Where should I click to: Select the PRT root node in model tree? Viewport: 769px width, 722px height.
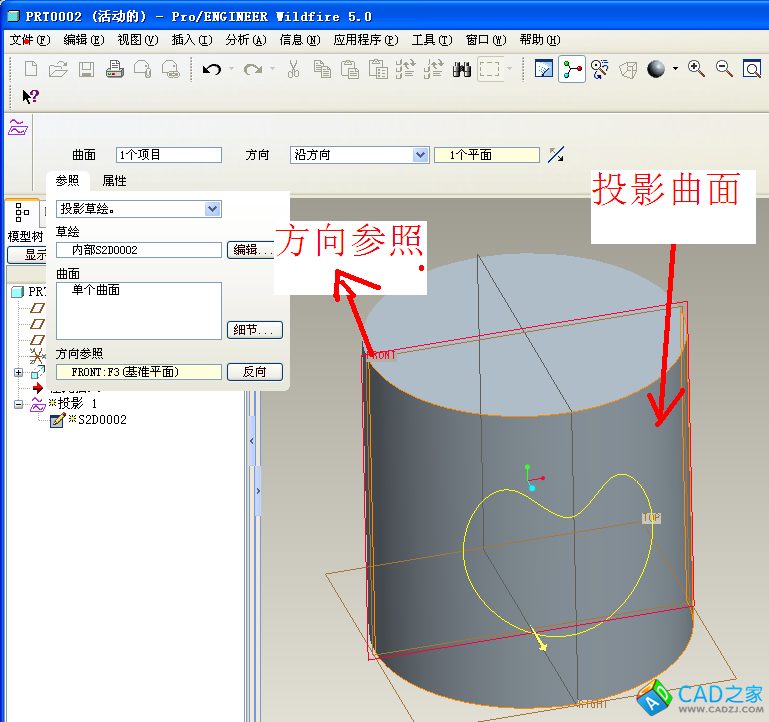[x=36, y=292]
